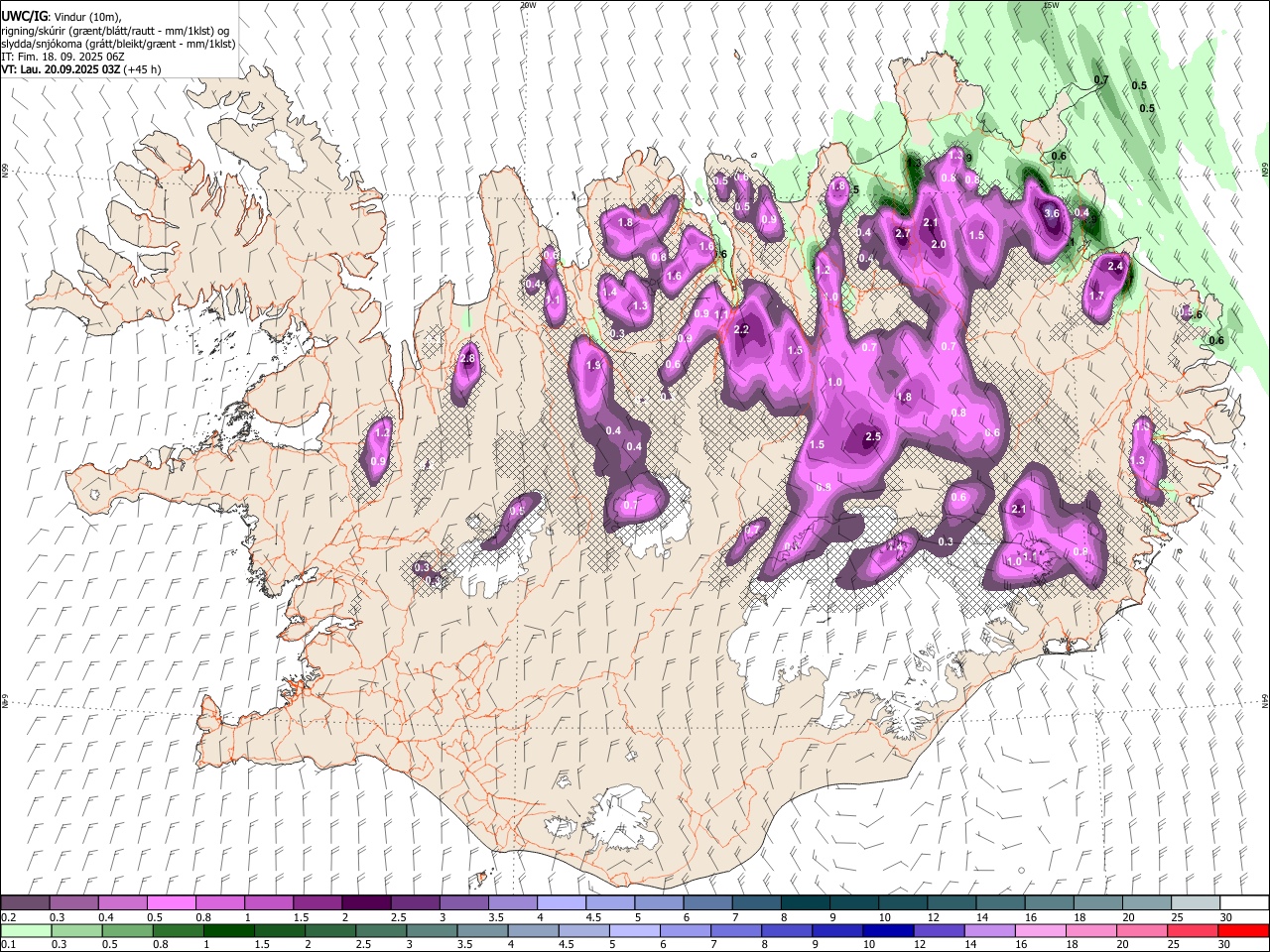Select the lower-row legend swatch starting at 3.5
The image size is (1270, 952).
[x=481, y=930]
